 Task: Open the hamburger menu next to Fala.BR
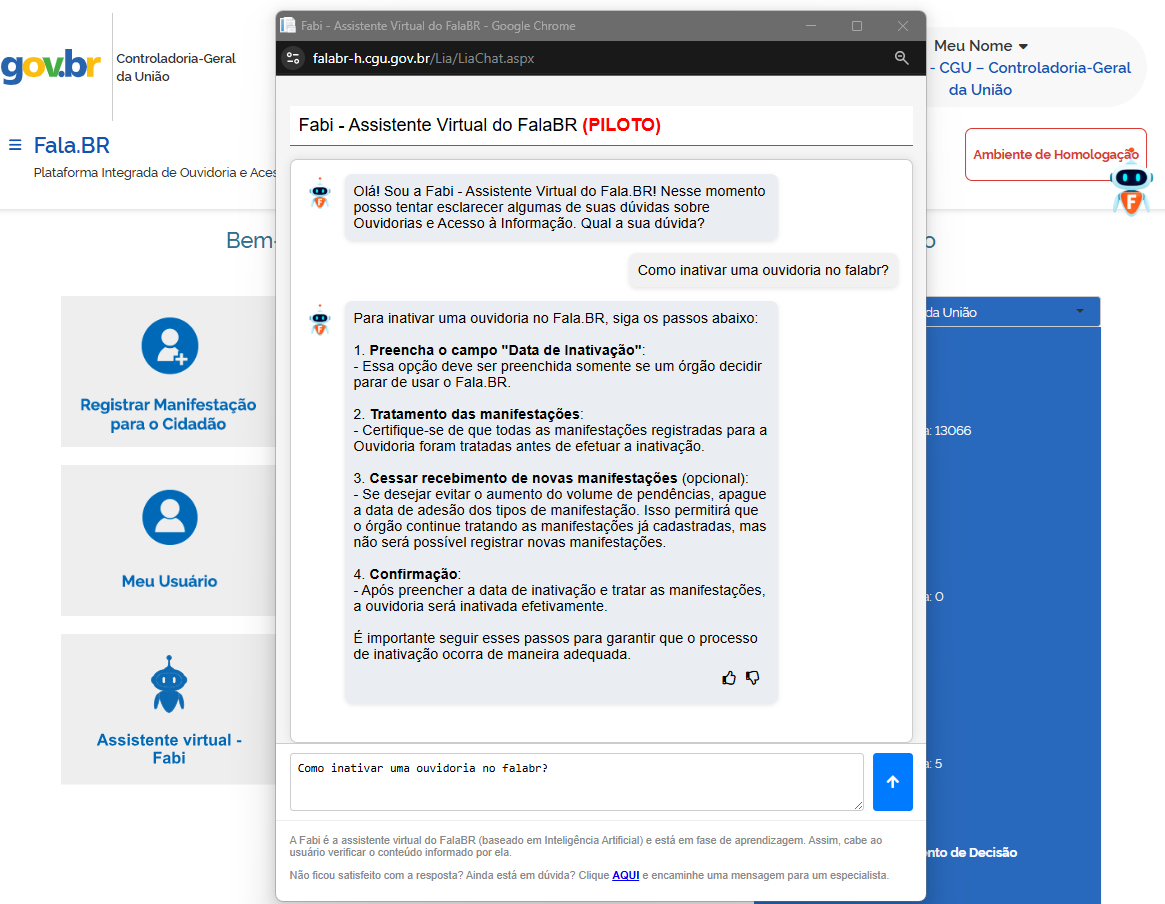coord(15,145)
